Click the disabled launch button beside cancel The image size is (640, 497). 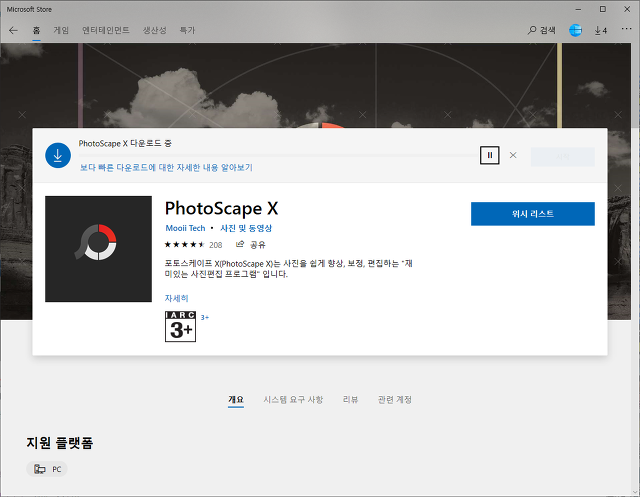pos(562,157)
